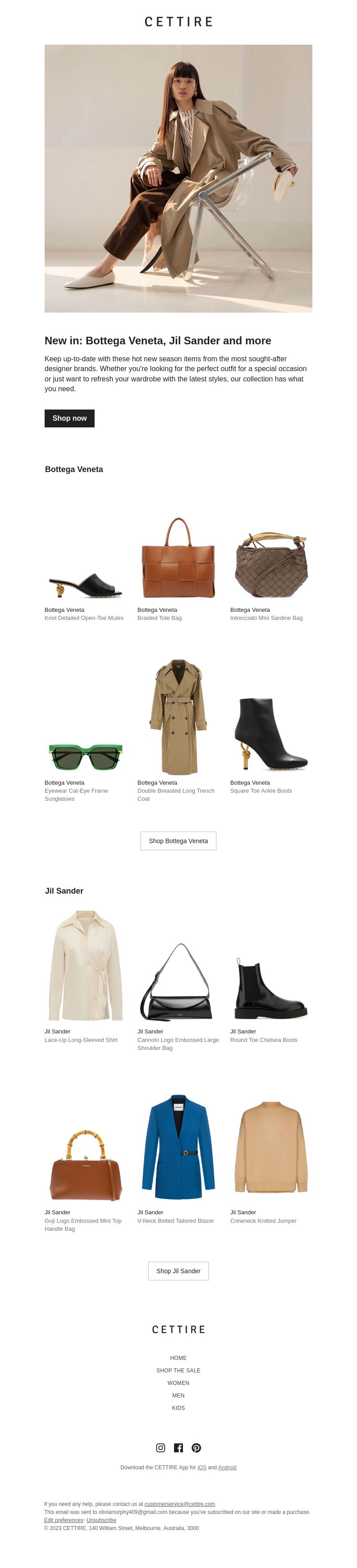The image size is (357, 1568).
Task: View the Braided Tote Bag product image
Action: point(178,557)
